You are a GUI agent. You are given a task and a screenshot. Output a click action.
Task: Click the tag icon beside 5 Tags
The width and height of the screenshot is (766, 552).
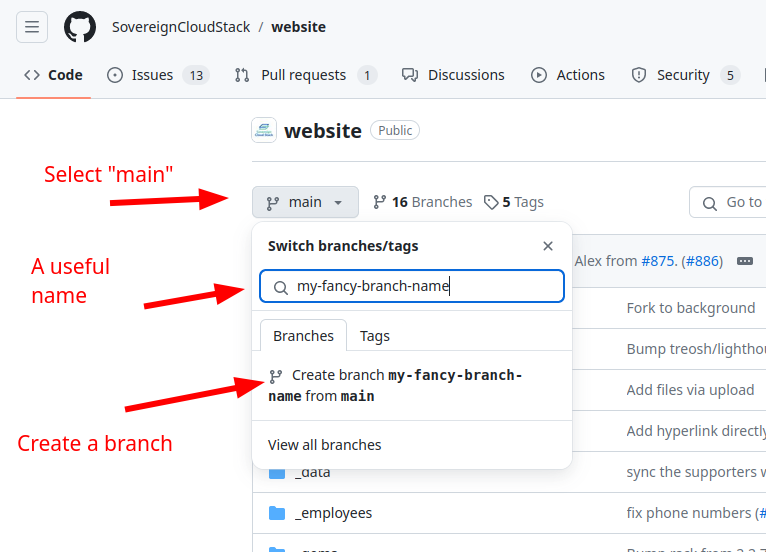[491, 202]
